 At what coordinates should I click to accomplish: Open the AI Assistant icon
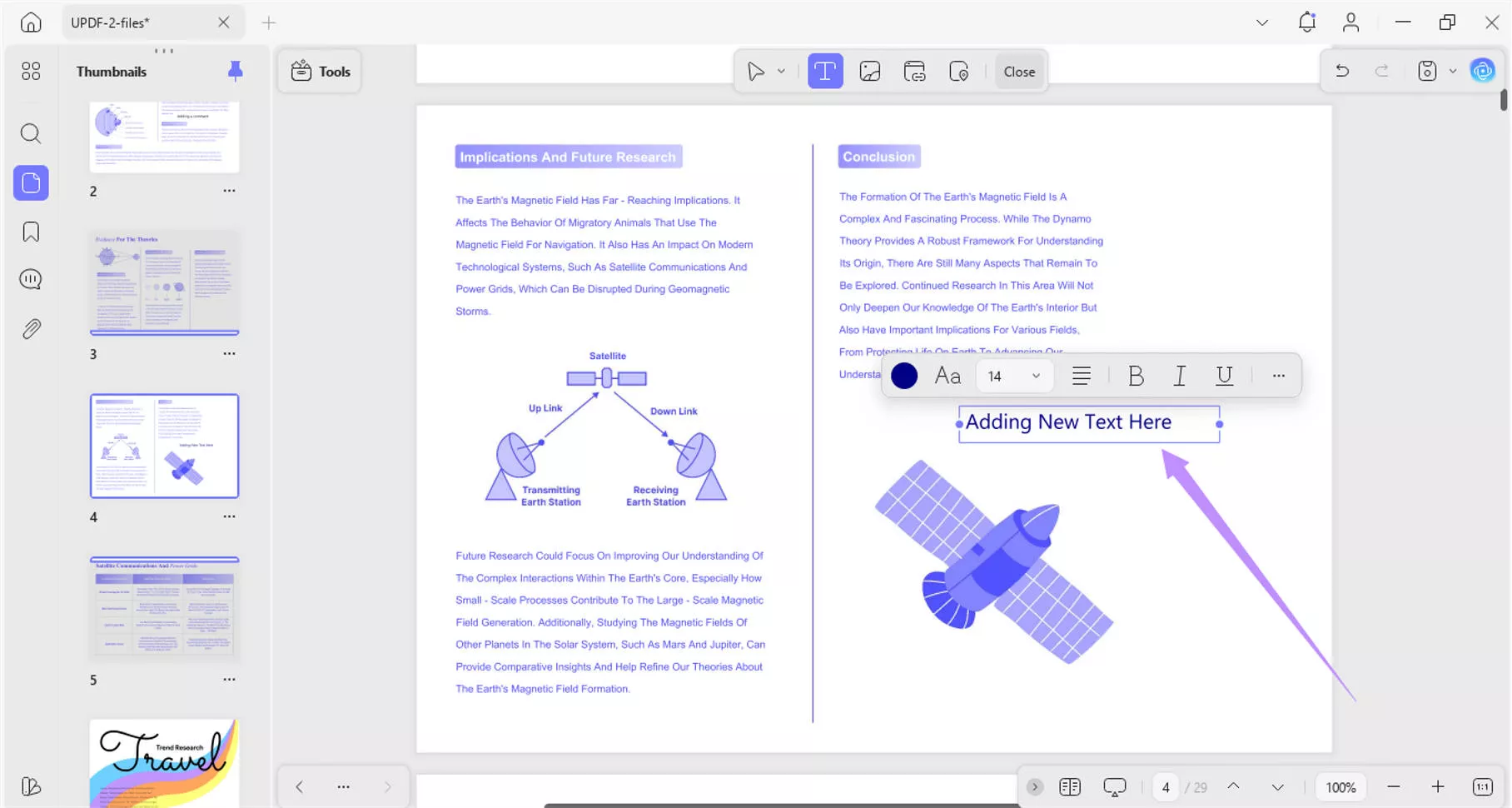pyautogui.click(x=1482, y=71)
